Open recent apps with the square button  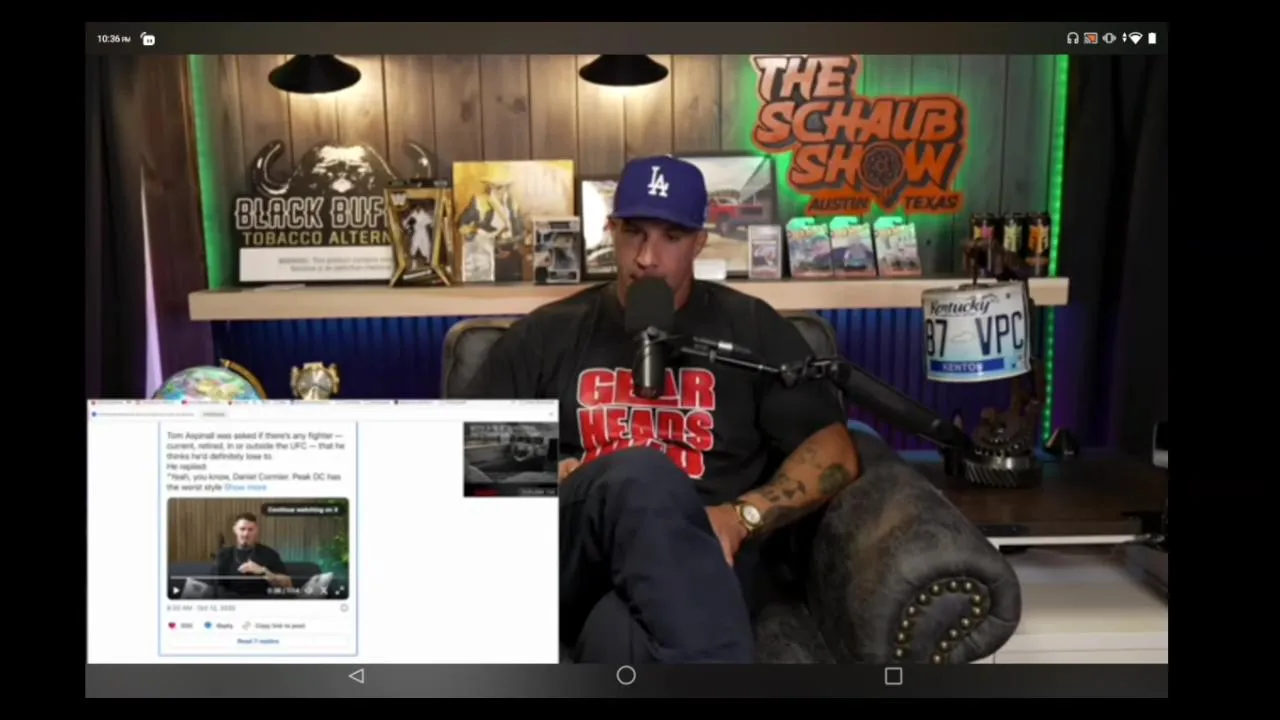pos(893,676)
